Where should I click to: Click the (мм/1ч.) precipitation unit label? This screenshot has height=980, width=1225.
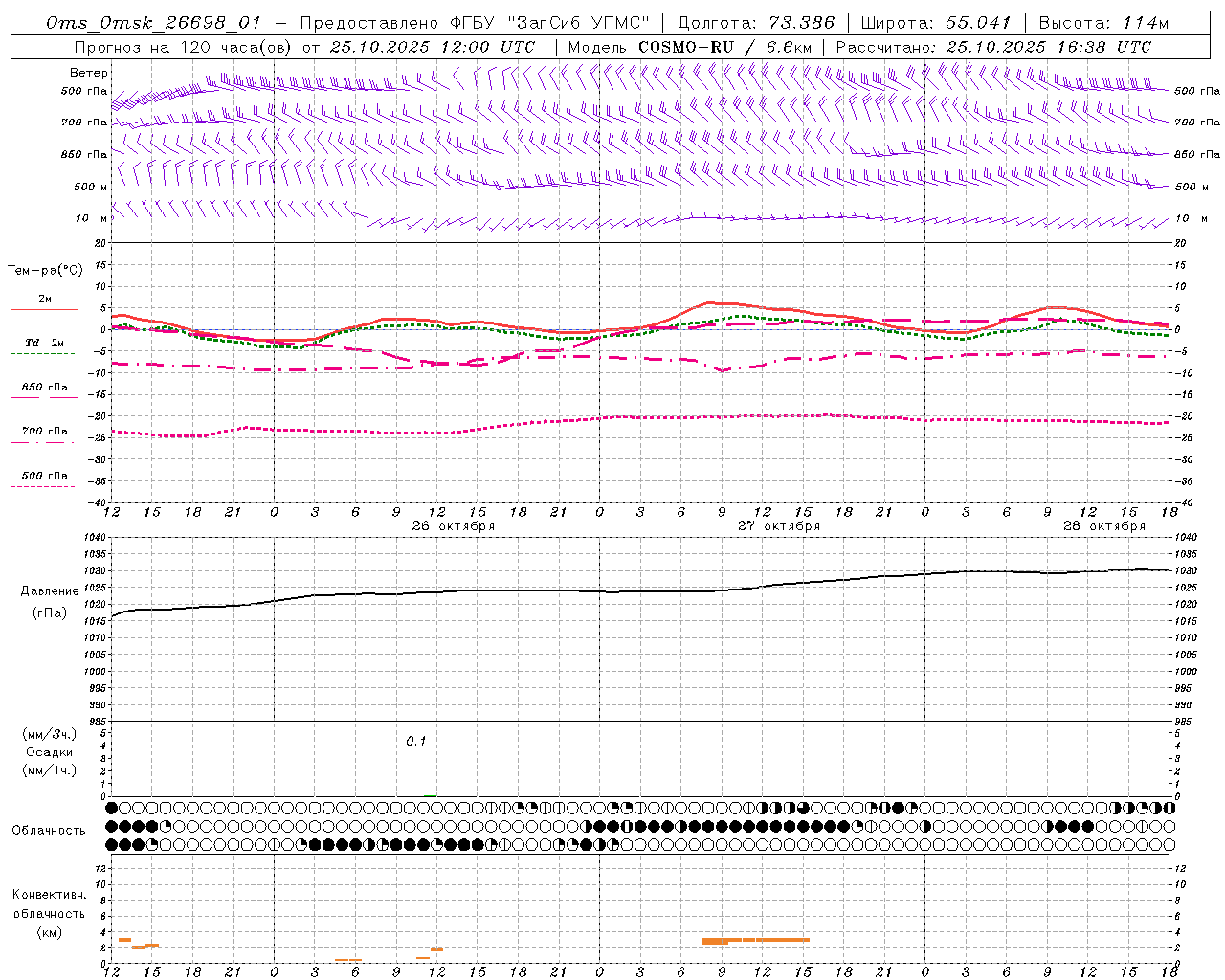coord(50,770)
